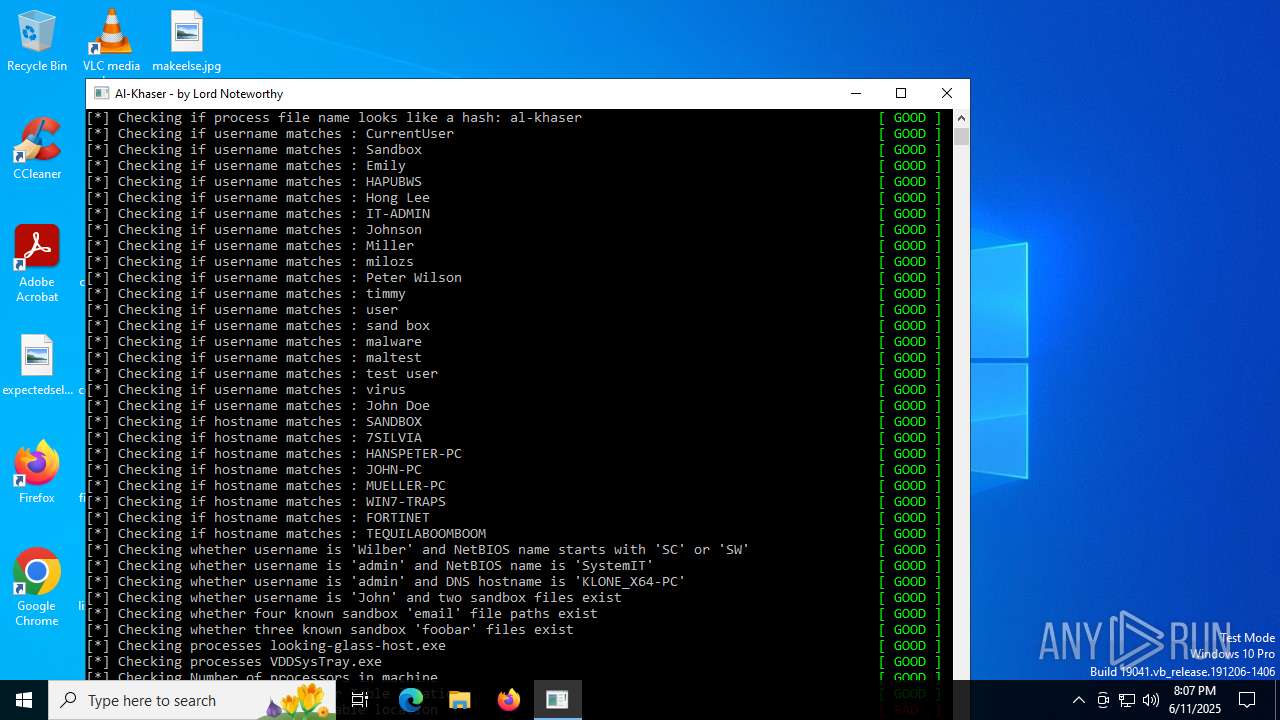Open the clock showing 8:07 PM
The width and height of the screenshot is (1280, 720).
tap(1196, 700)
